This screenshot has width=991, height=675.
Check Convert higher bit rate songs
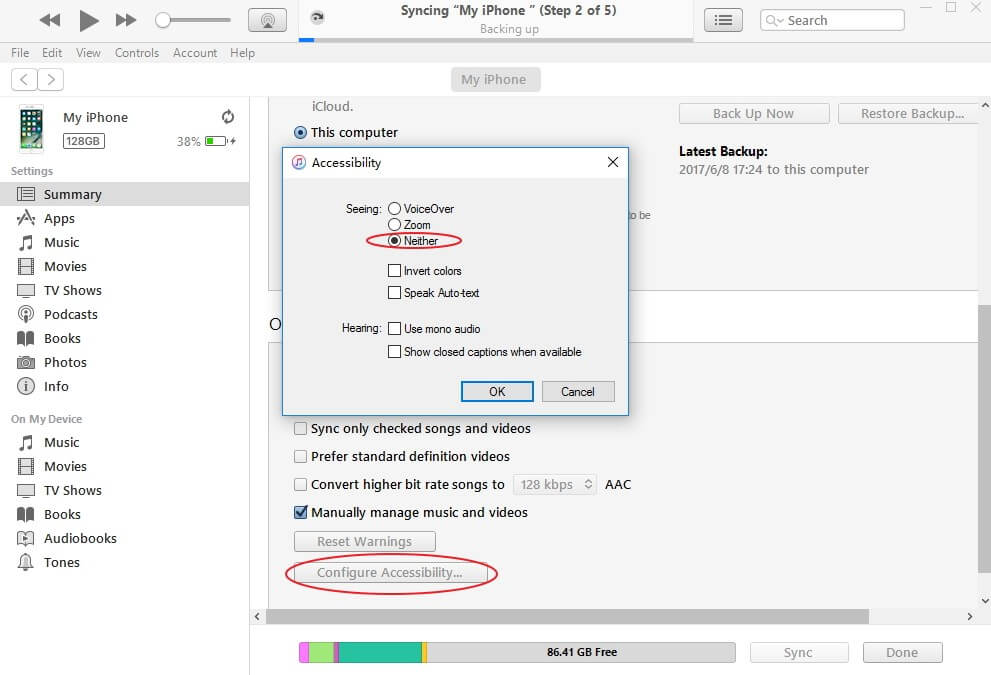click(x=301, y=485)
